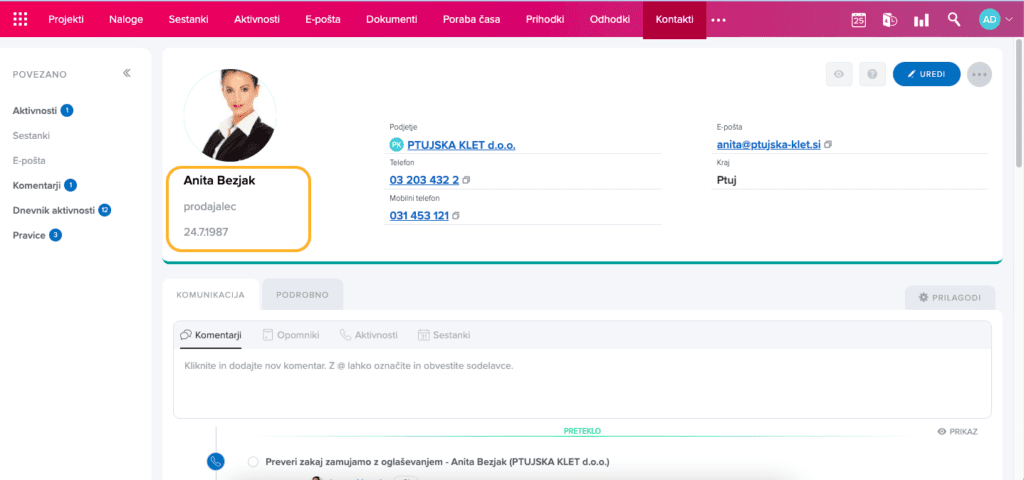Click the Uredi edit button
1024x480 pixels.
(x=926, y=74)
